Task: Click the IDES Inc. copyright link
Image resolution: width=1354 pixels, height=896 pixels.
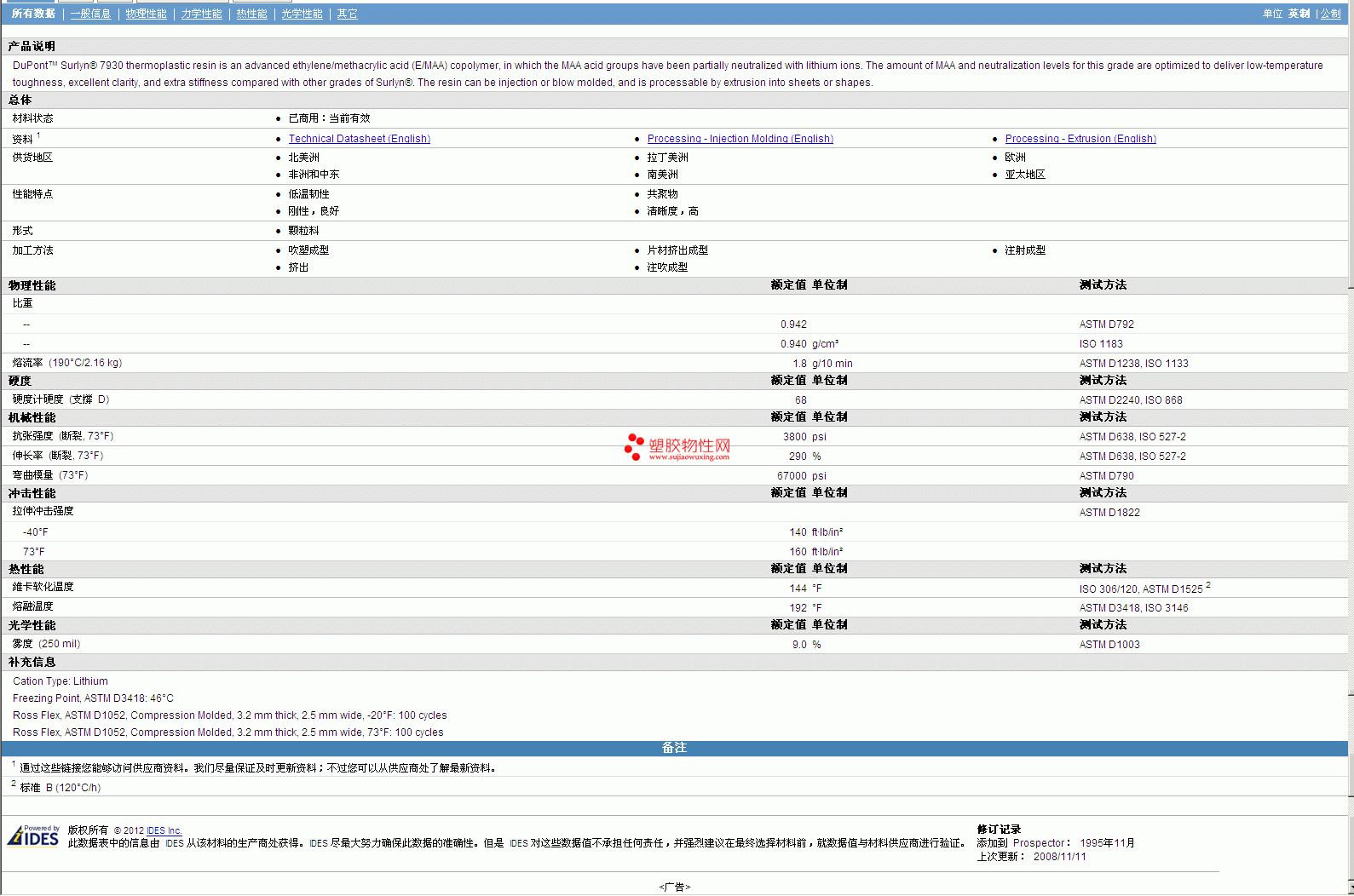Action: pyautogui.click(x=164, y=831)
